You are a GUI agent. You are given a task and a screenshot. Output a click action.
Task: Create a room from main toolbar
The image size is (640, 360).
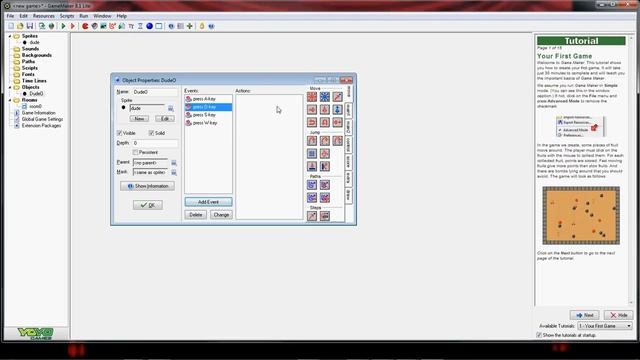click(x=159, y=26)
